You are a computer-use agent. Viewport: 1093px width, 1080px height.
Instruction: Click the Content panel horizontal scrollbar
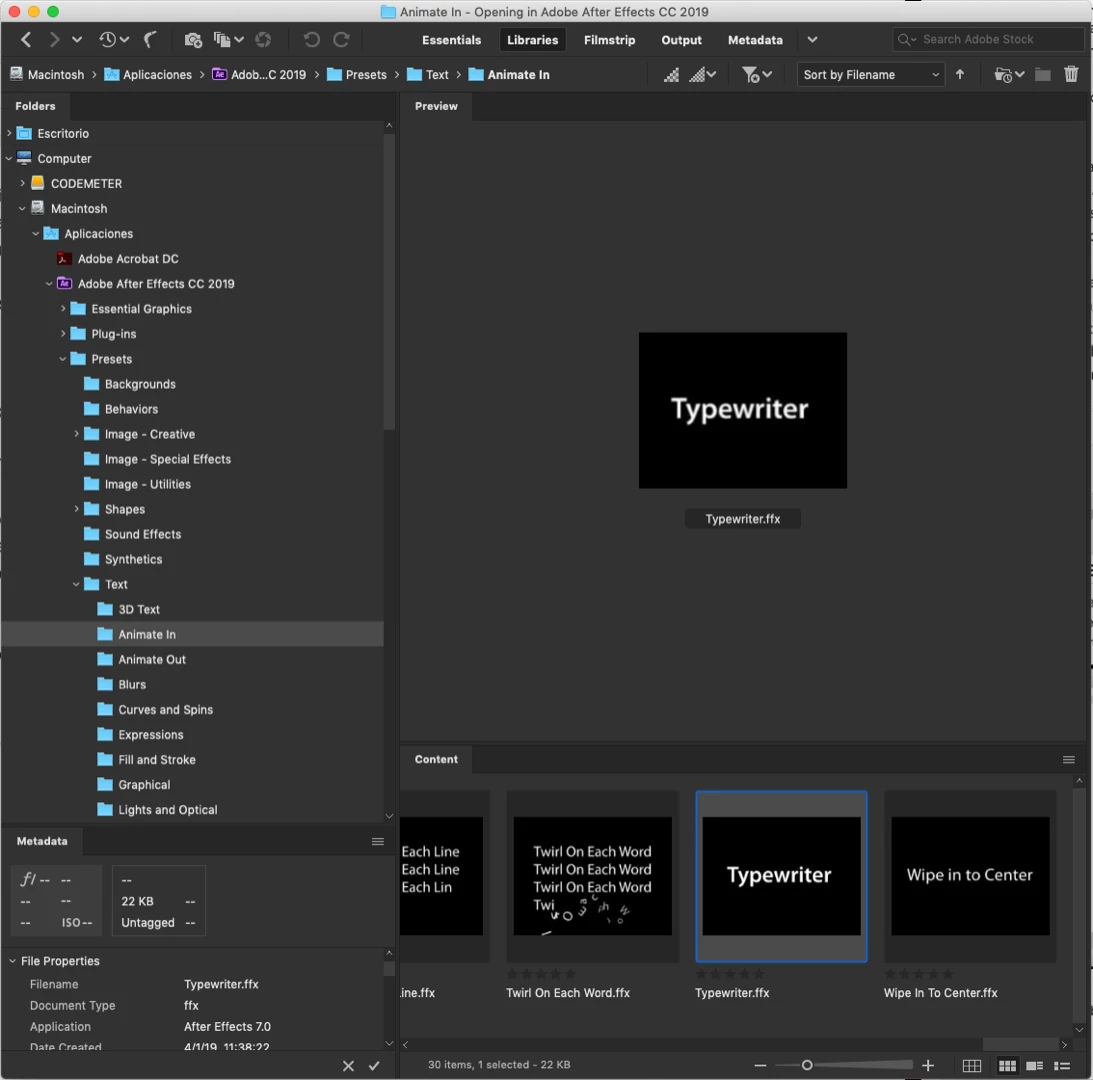(1021, 1044)
